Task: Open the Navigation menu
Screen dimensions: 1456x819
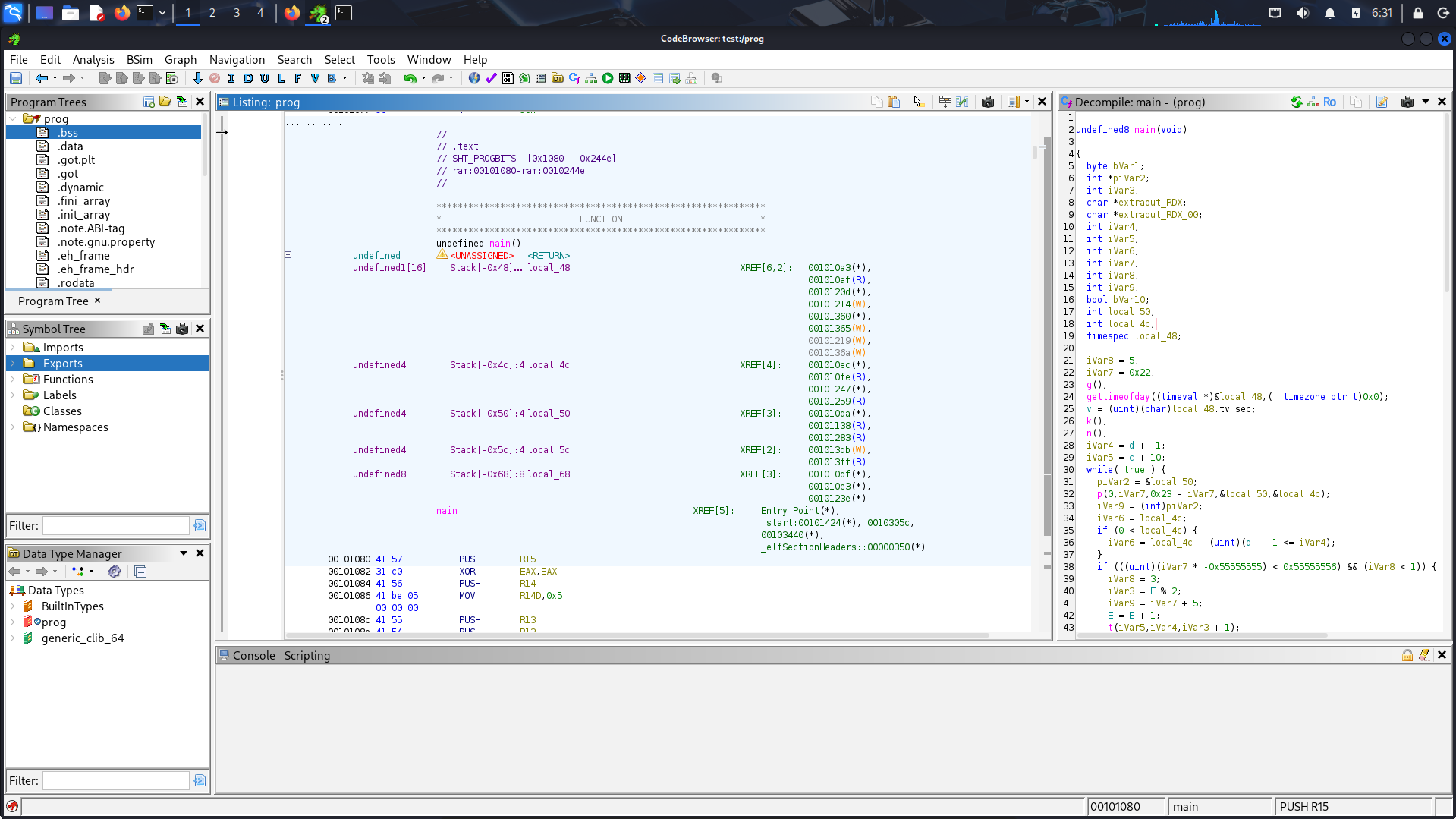Action: 237,59
